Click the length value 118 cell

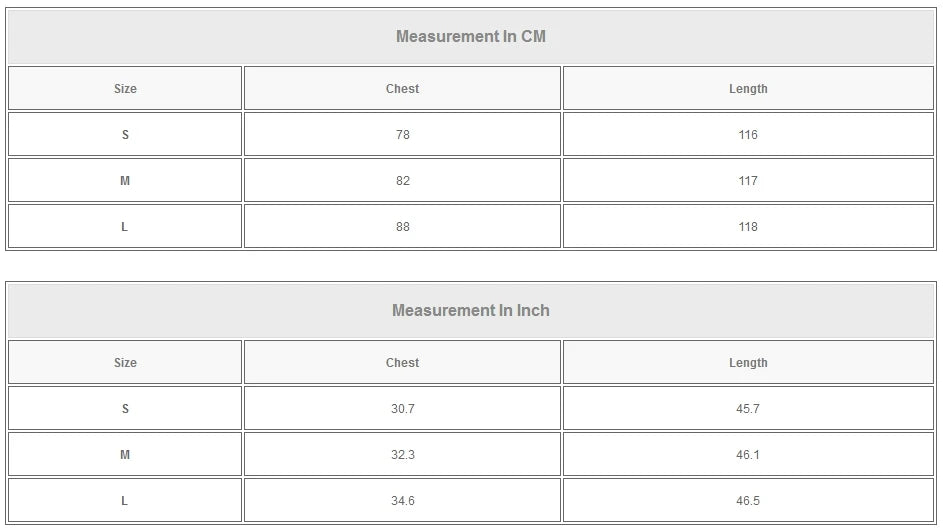pyautogui.click(x=748, y=227)
